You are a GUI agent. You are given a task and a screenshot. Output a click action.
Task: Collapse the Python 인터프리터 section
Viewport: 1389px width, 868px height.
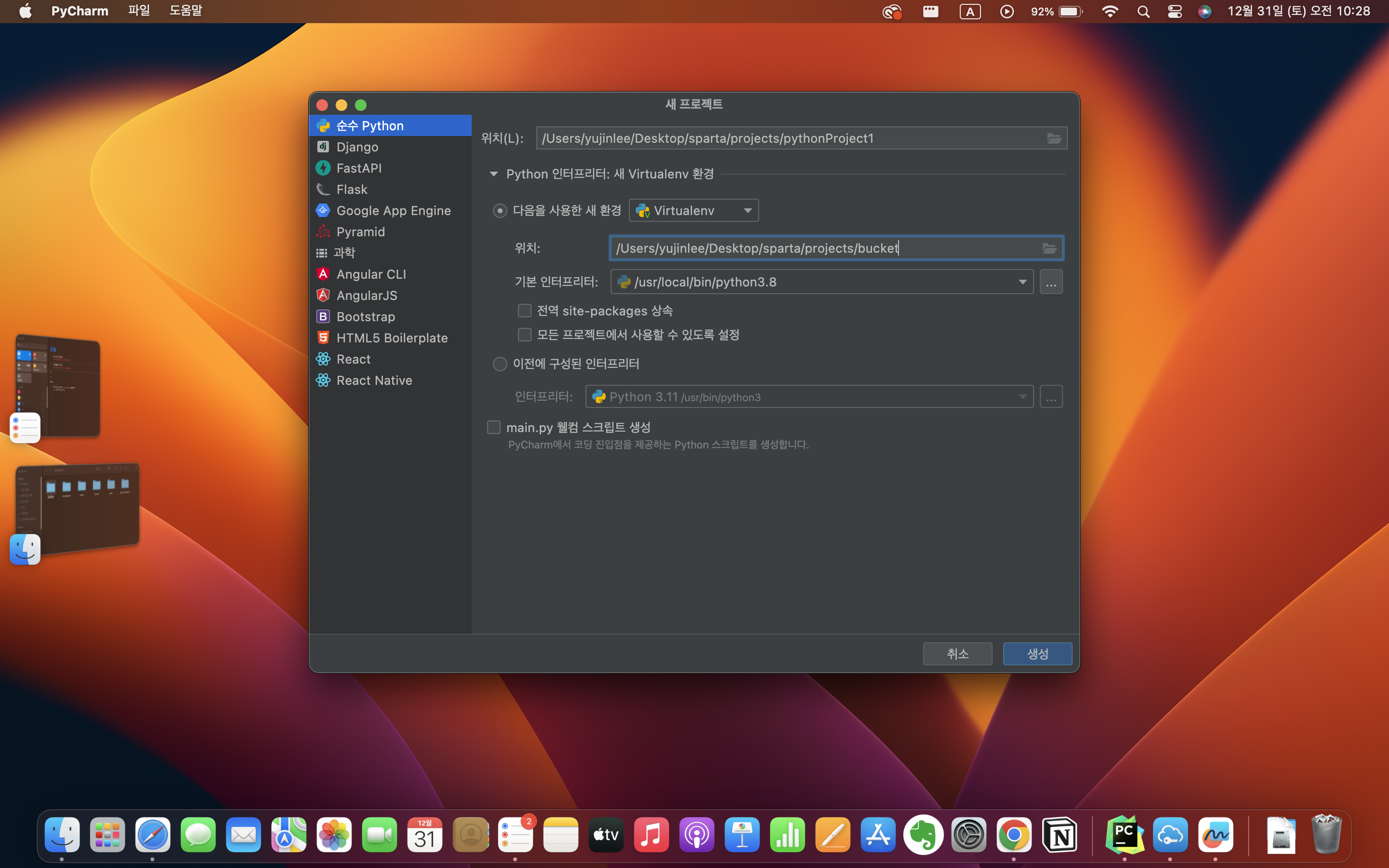(x=493, y=174)
